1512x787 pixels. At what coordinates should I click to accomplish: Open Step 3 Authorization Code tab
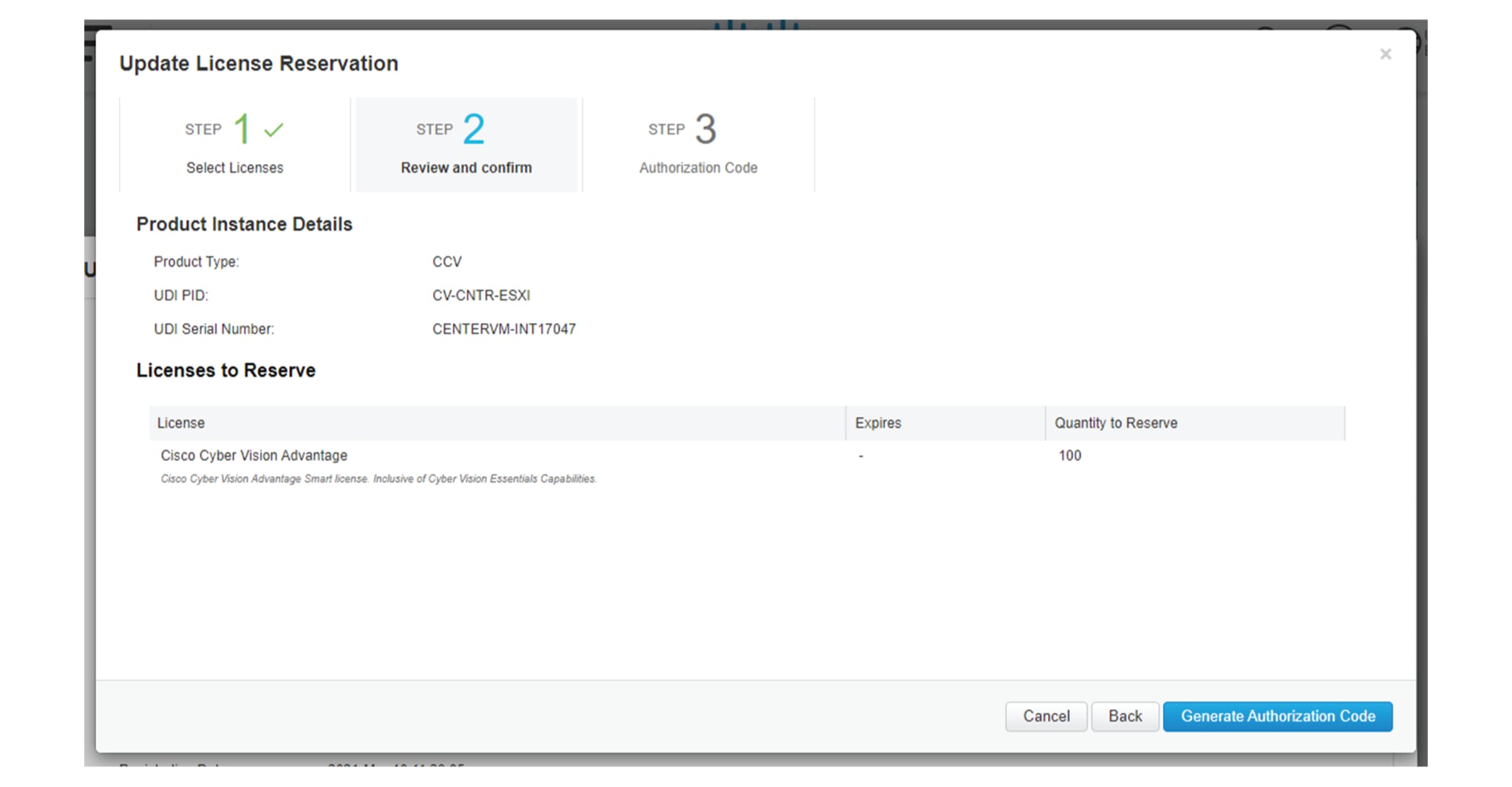tap(698, 145)
